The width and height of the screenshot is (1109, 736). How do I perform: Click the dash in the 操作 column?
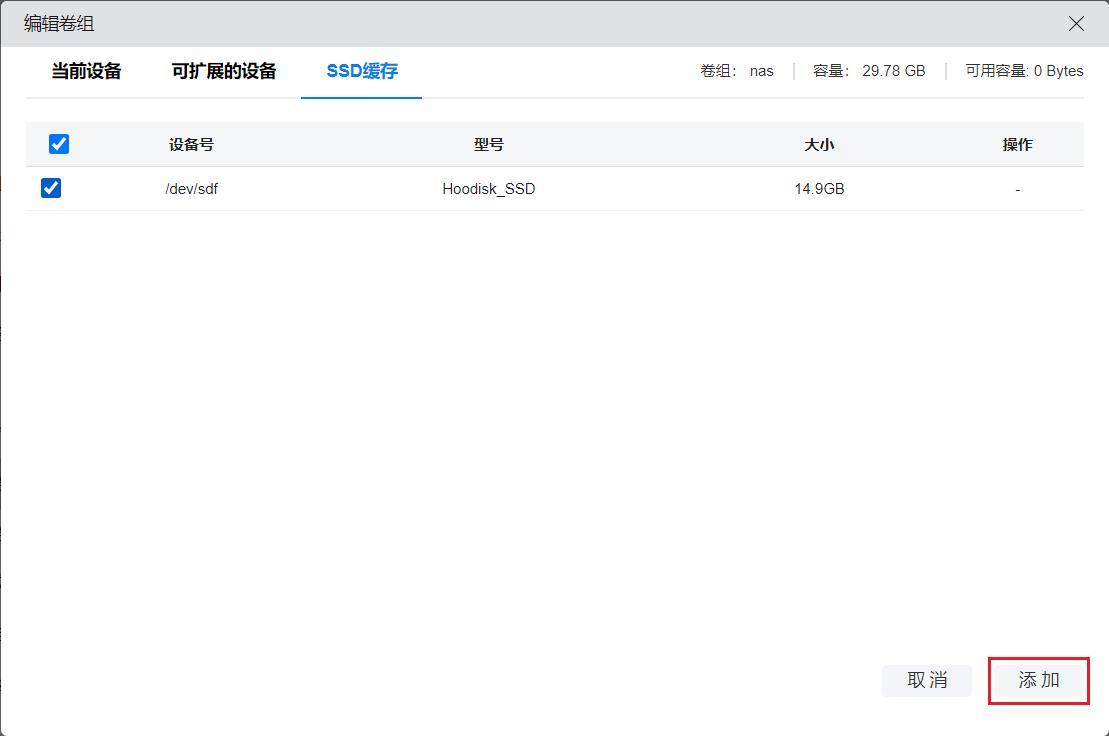[1017, 188]
